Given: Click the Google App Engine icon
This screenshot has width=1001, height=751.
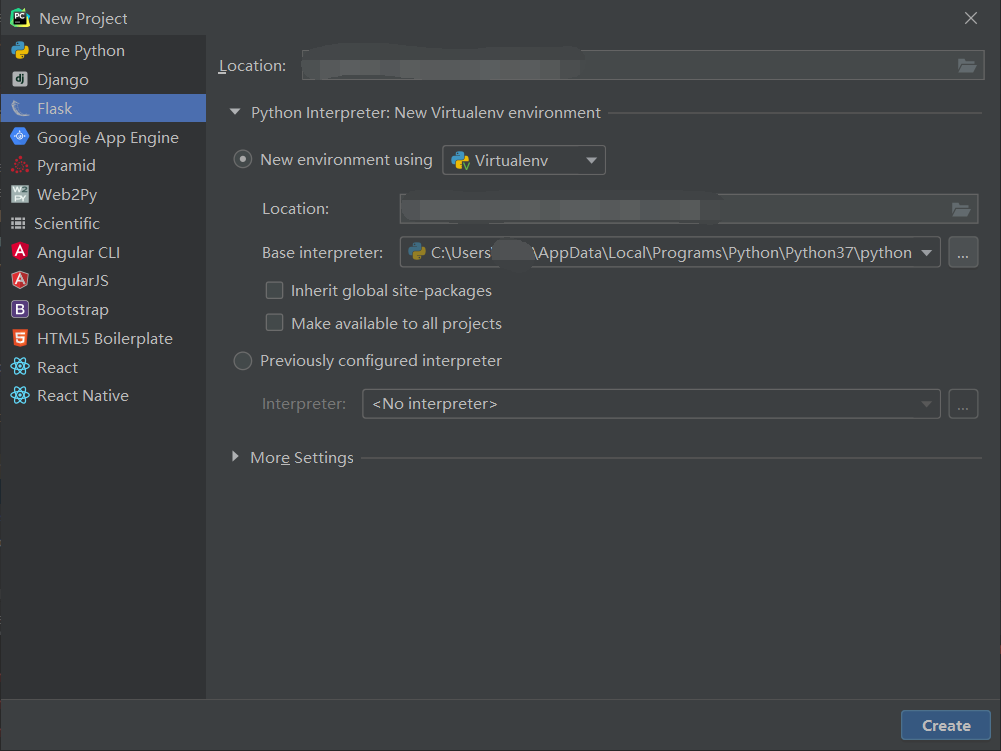Looking at the screenshot, I should point(20,137).
